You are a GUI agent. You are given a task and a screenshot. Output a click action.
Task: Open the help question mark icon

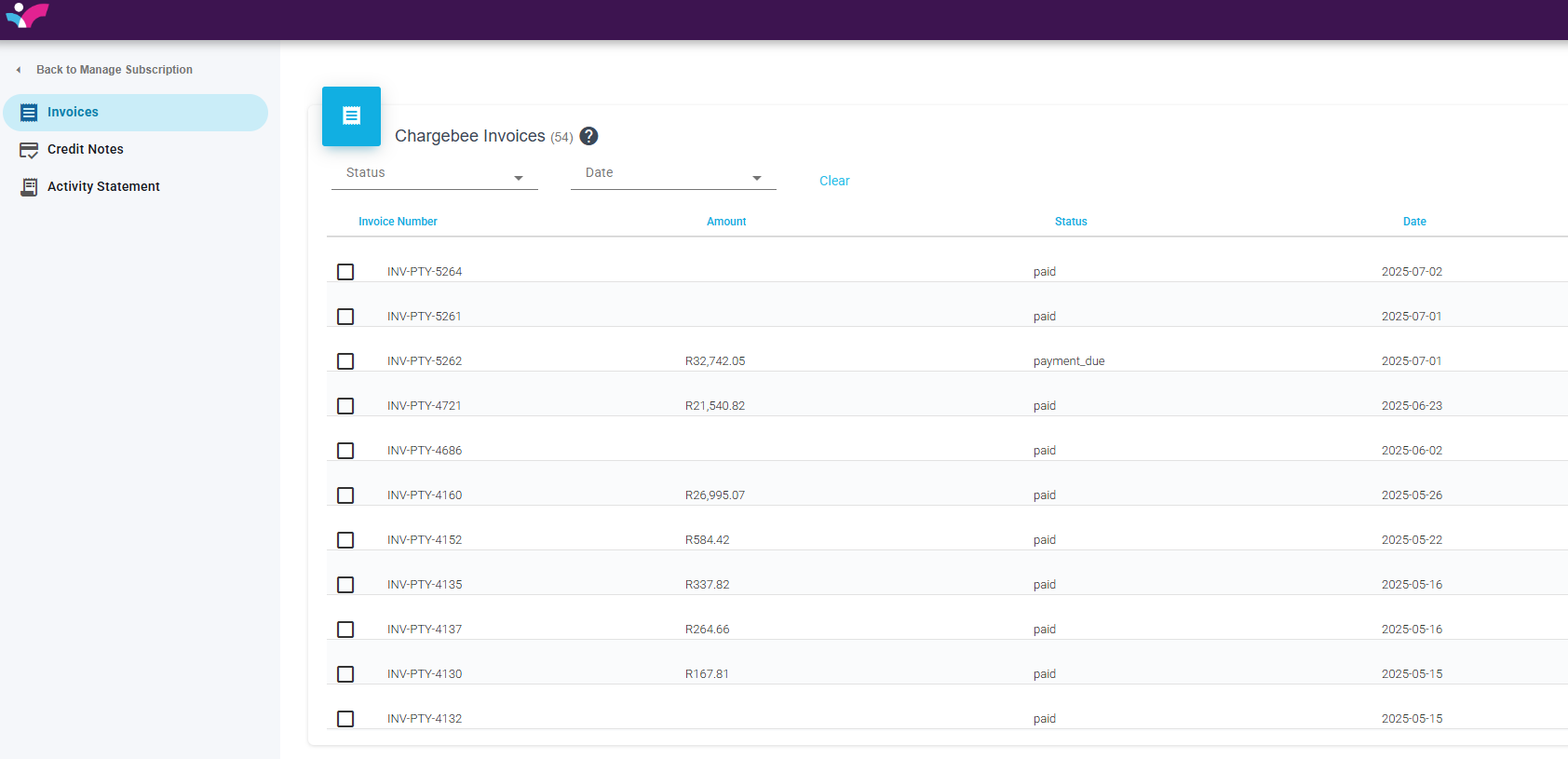click(588, 136)
